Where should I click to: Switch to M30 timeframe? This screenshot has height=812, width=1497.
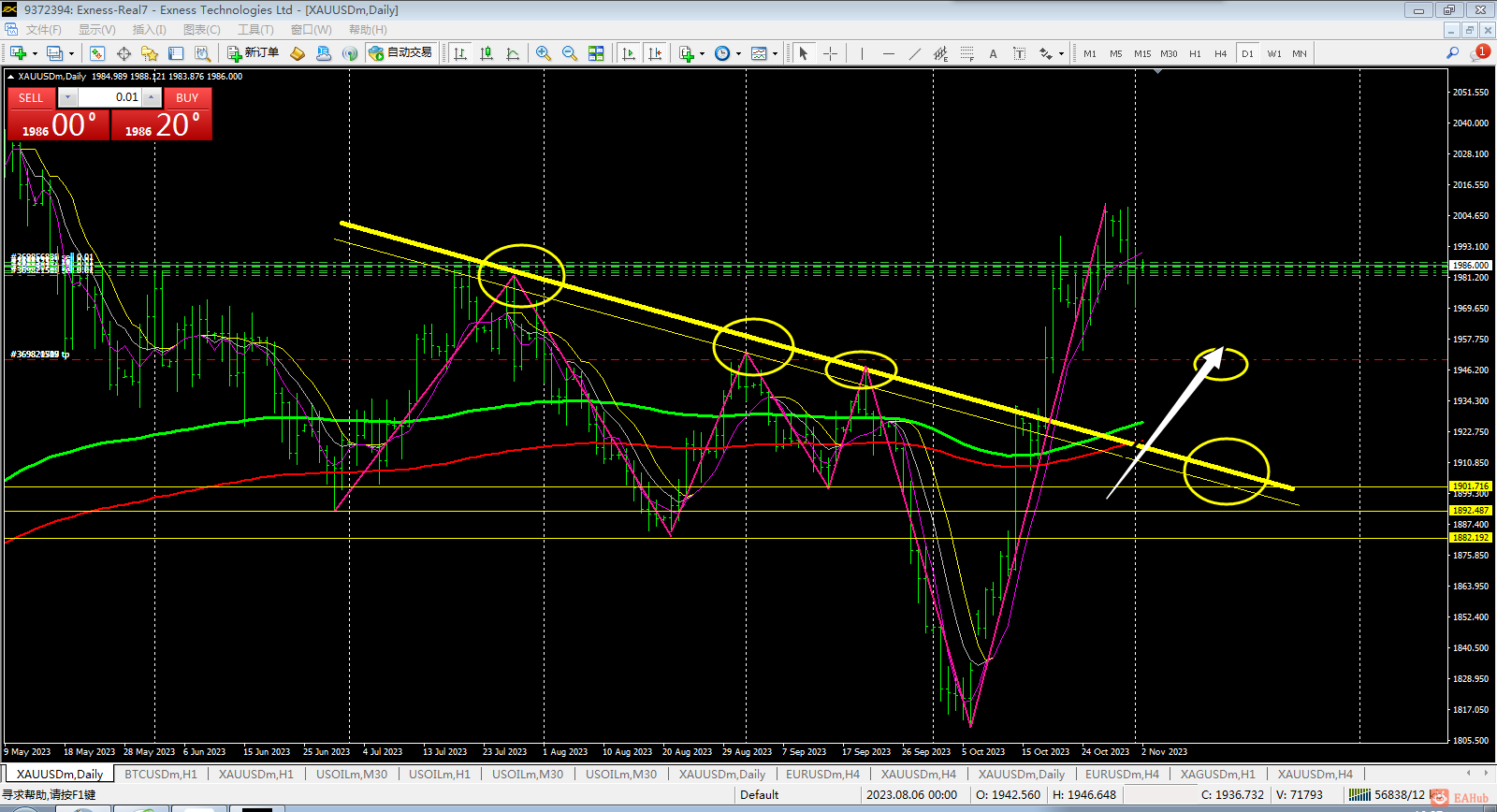pyautogui.click(x=1169, y=53)
